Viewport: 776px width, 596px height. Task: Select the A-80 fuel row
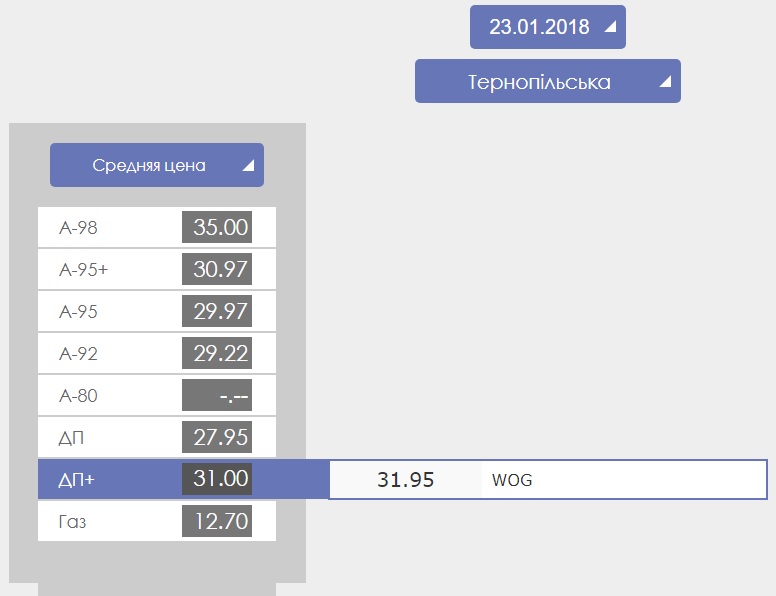pos(157,396)
